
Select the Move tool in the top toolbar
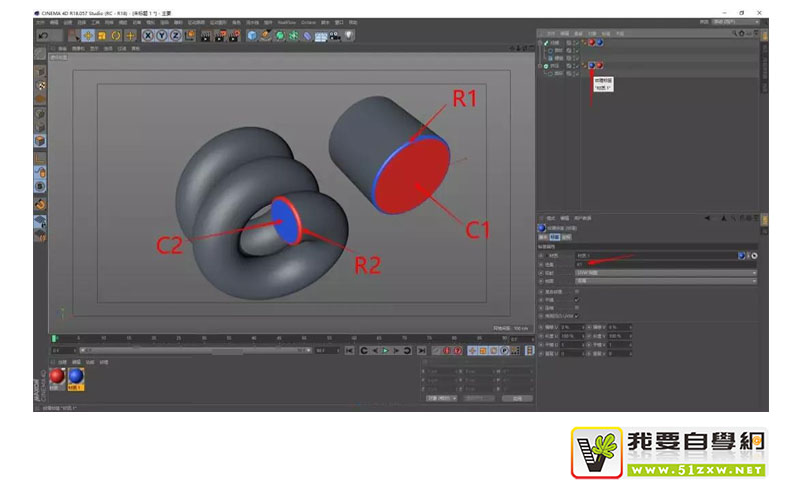tap(87, 36)
